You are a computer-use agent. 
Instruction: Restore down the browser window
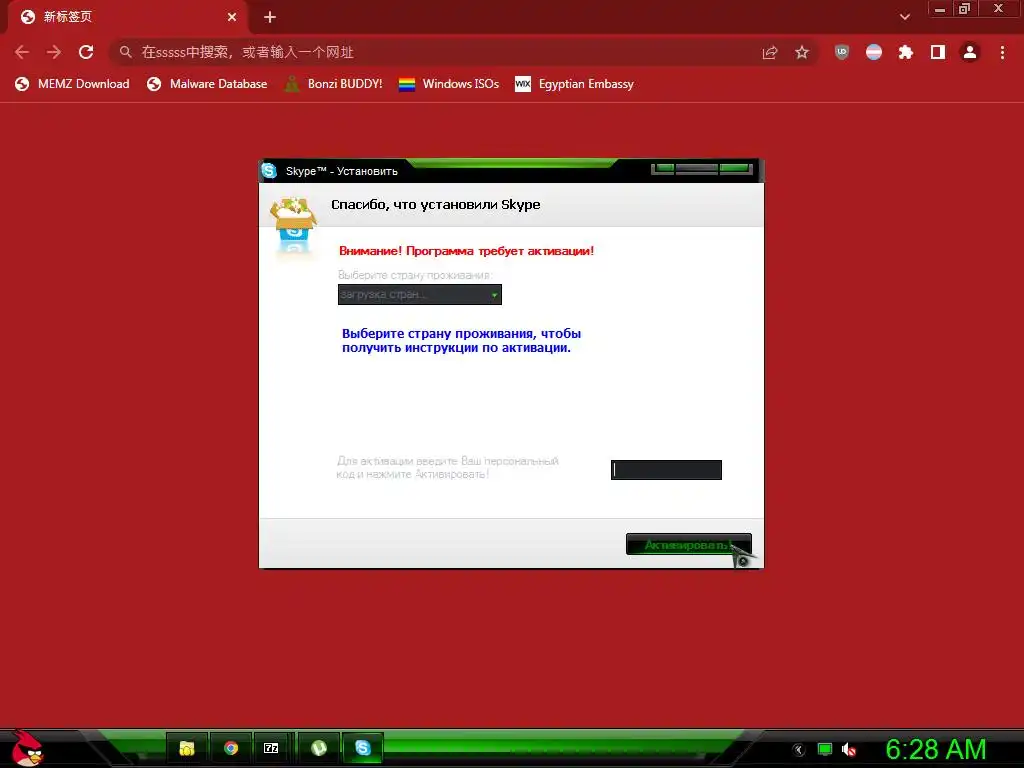pos(965,8)
